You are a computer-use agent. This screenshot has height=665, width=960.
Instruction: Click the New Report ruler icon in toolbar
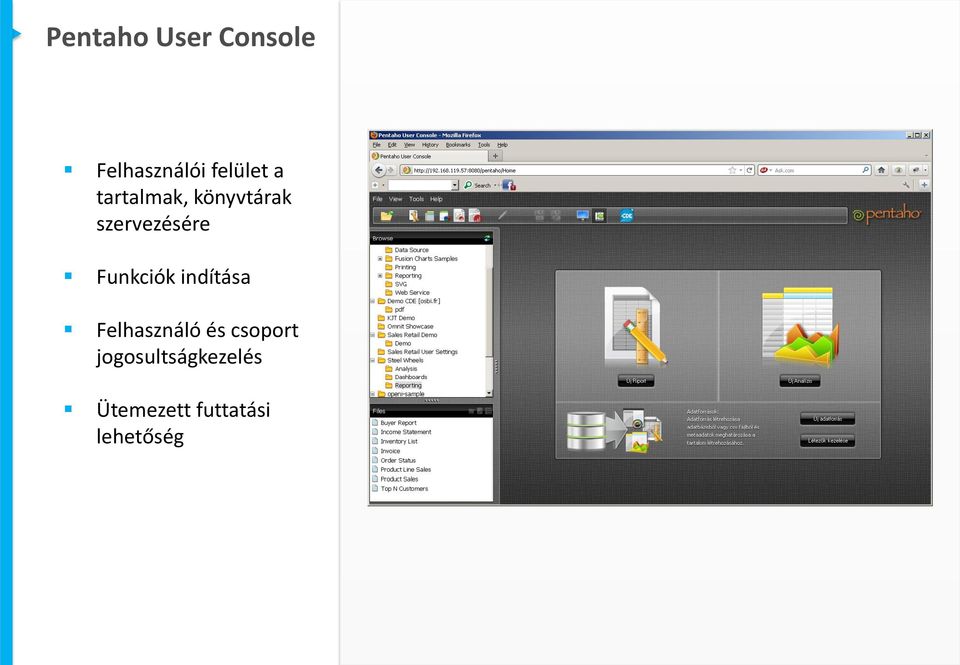click(414, 216)
